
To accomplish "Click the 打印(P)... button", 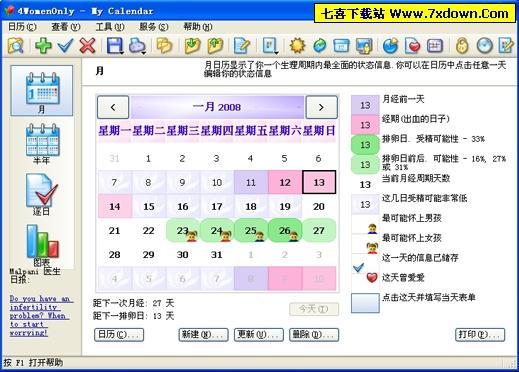I will pyautogui.click(x=480, y=335).
